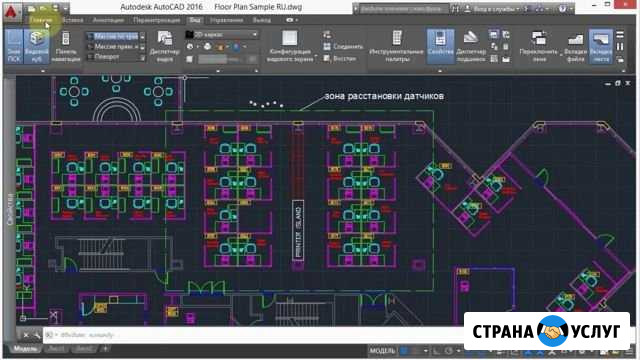Image resolution: width=640 pixels, height=360 pixels.
Task: Select the View (Вид) ribbon tab
Action: (x=195, y=20)
